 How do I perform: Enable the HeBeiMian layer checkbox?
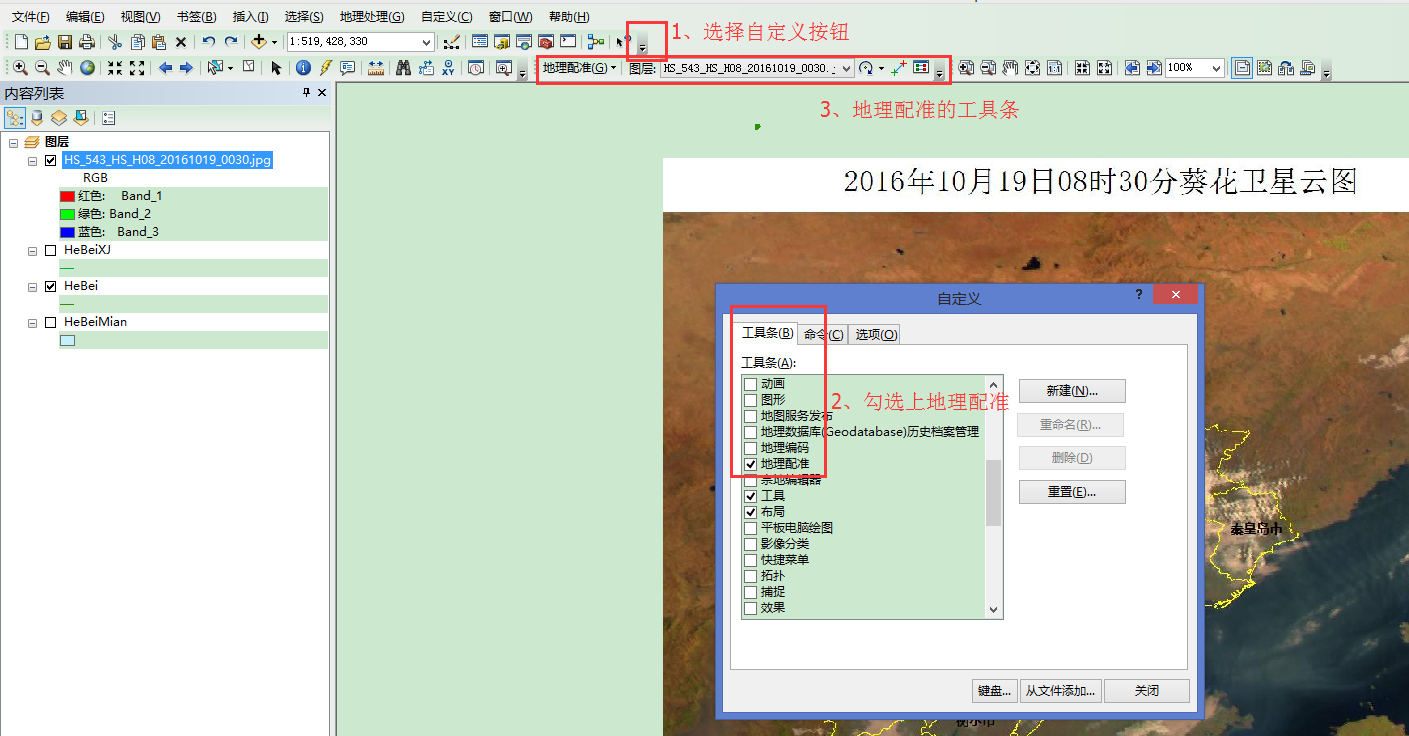click(51, 322)
